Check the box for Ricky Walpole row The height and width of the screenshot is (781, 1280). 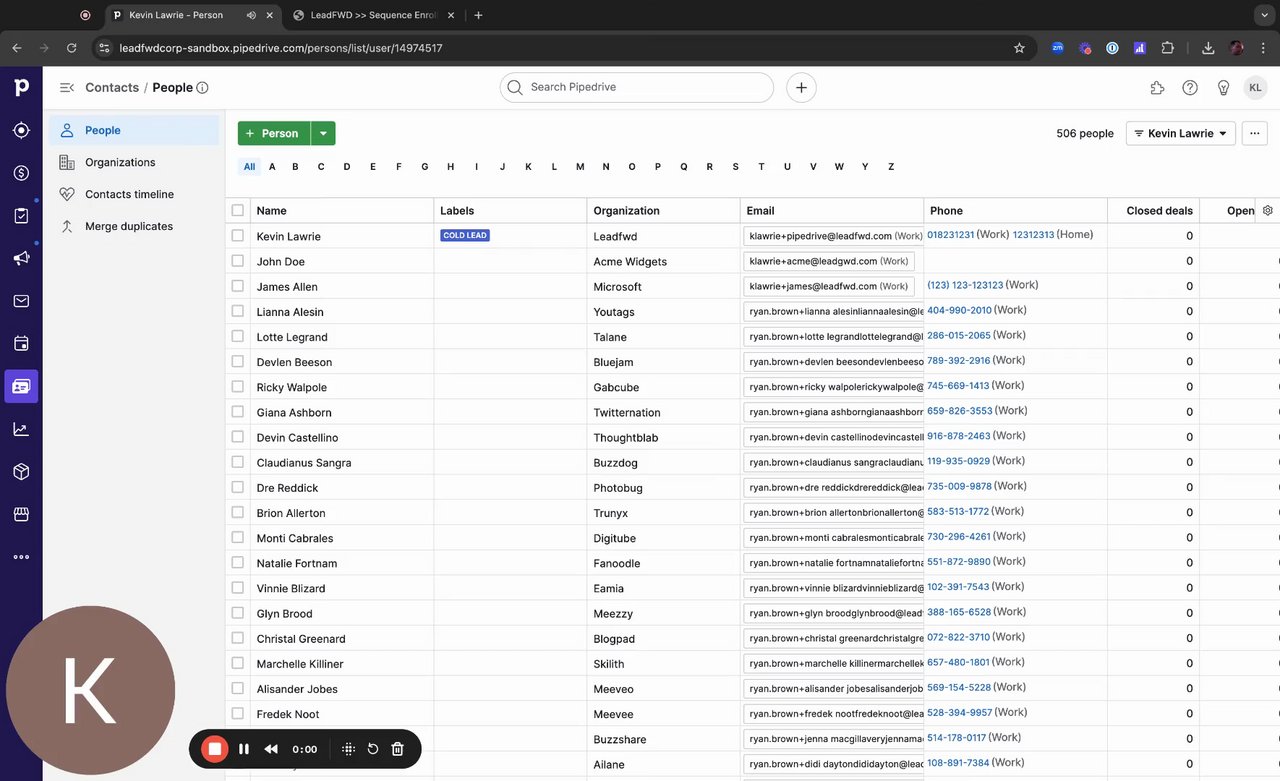[x=237, y=386]
